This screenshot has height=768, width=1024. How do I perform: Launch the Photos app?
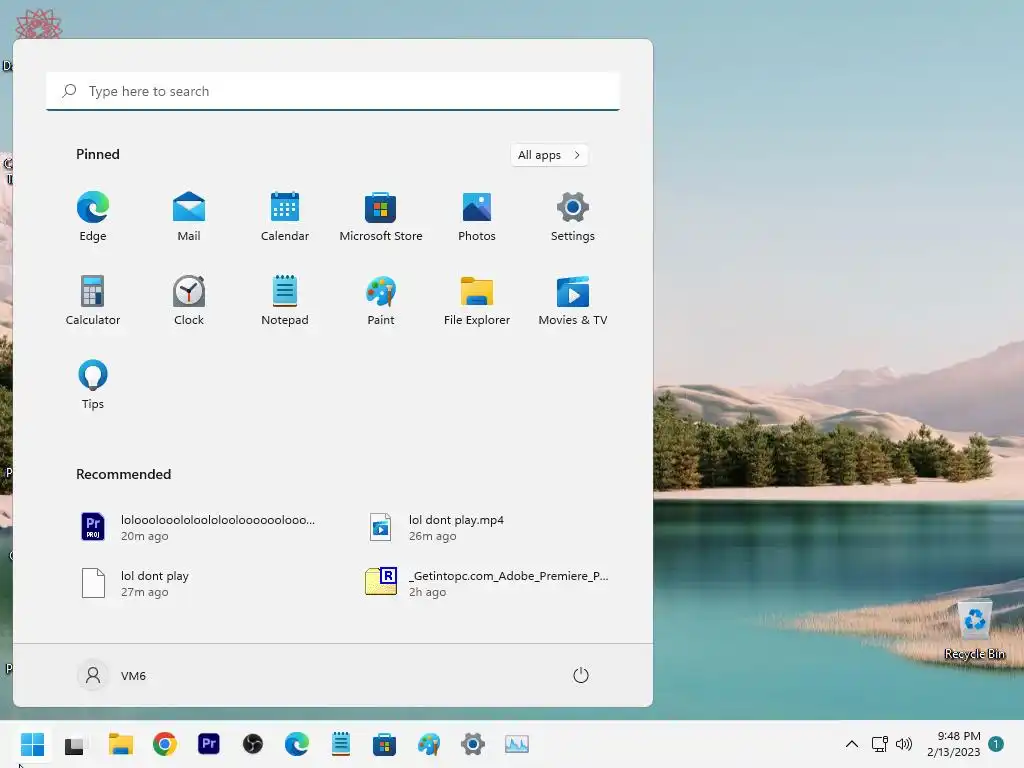point(477,217)
